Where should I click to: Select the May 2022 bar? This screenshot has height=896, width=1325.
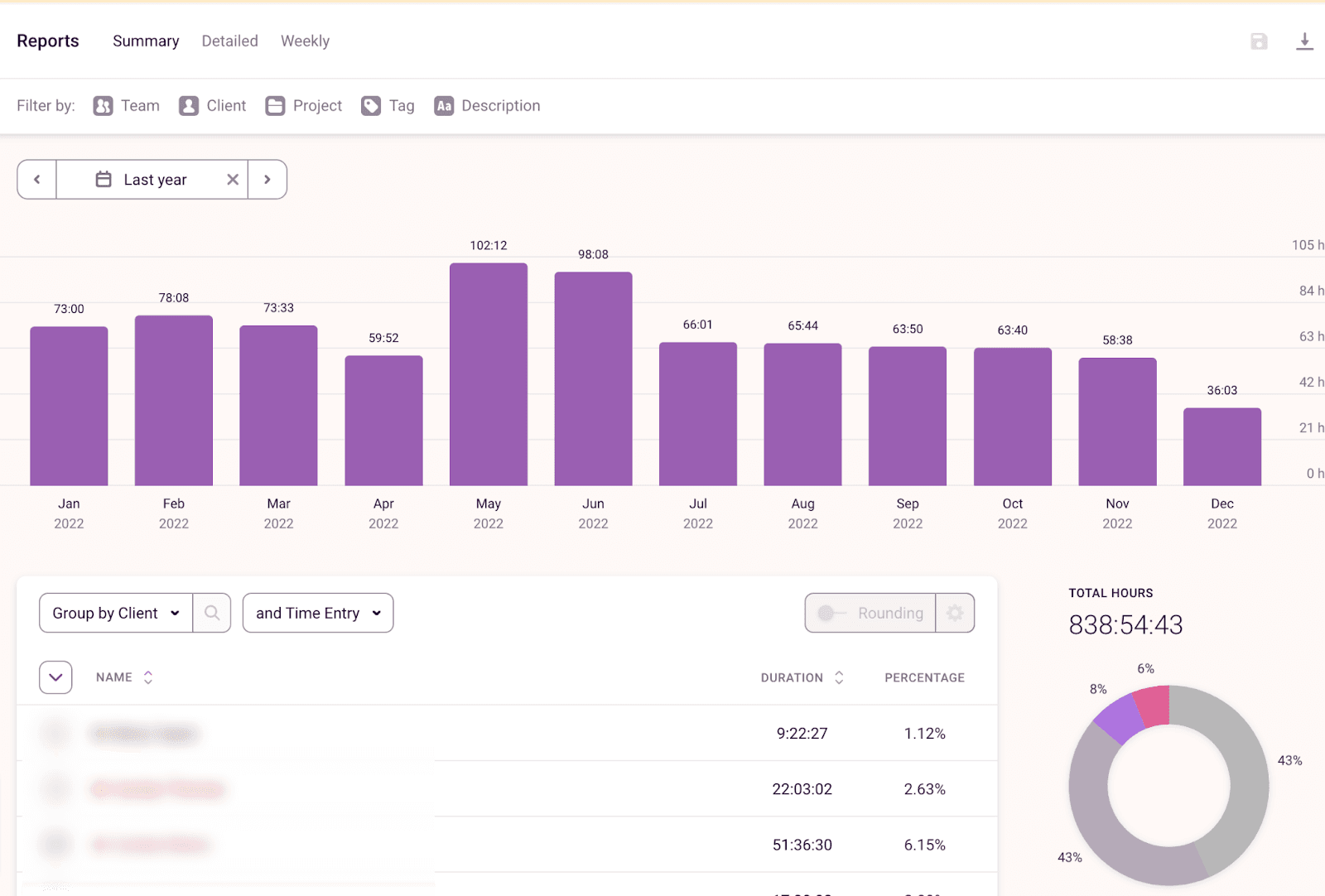(x=489, y=374)
